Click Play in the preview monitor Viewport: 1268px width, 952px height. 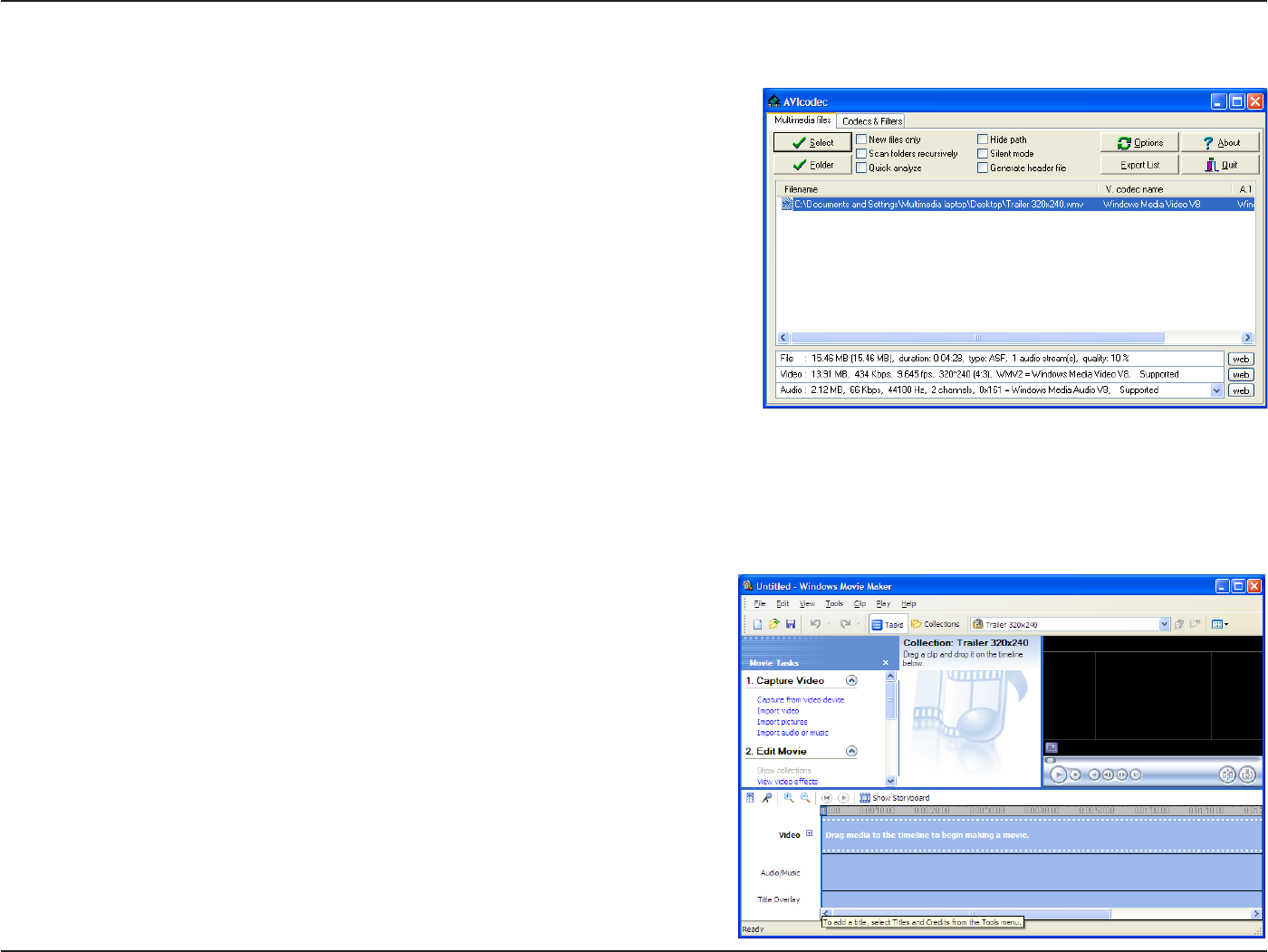(1058, 775)
